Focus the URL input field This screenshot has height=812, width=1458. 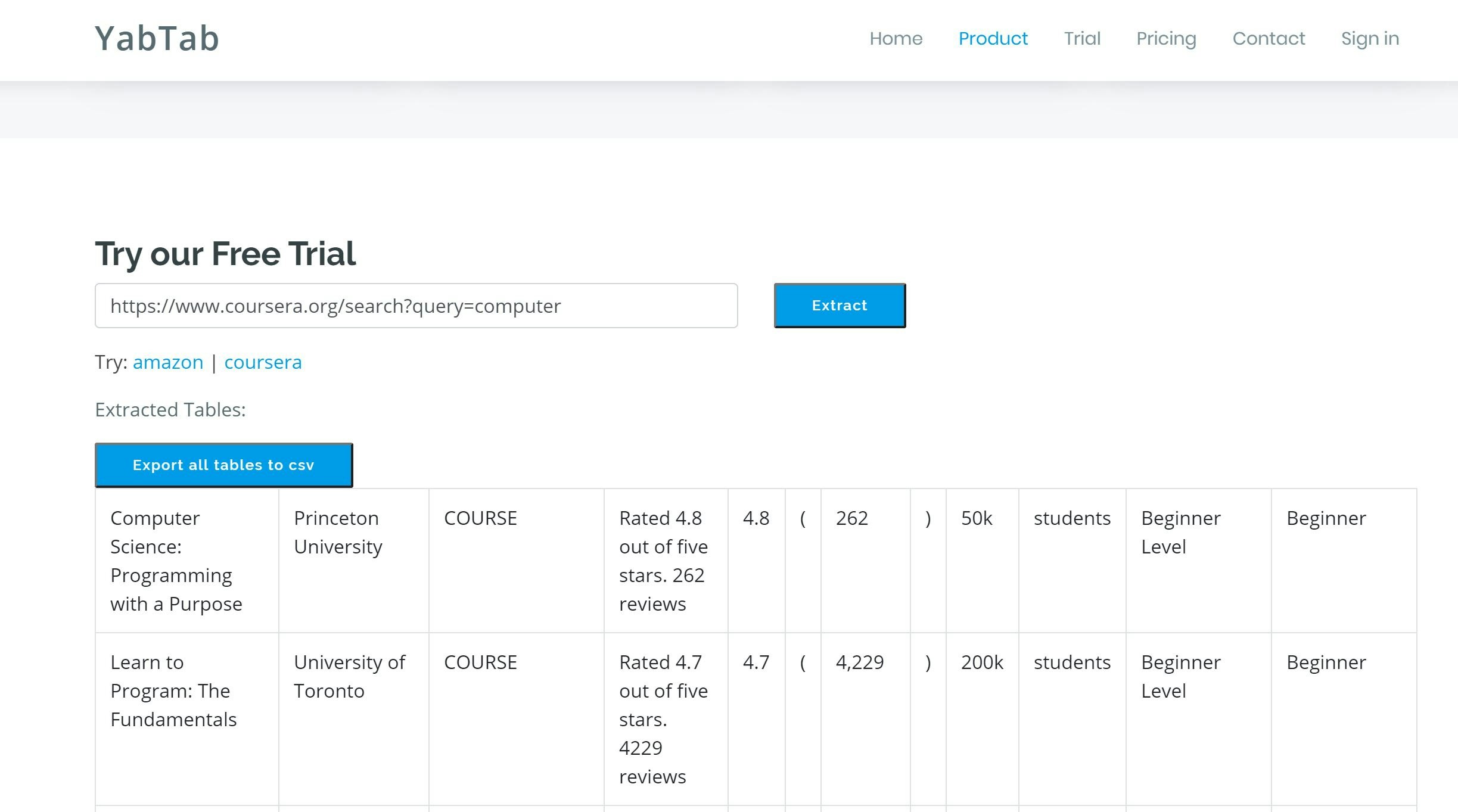[x=416, y=306]
